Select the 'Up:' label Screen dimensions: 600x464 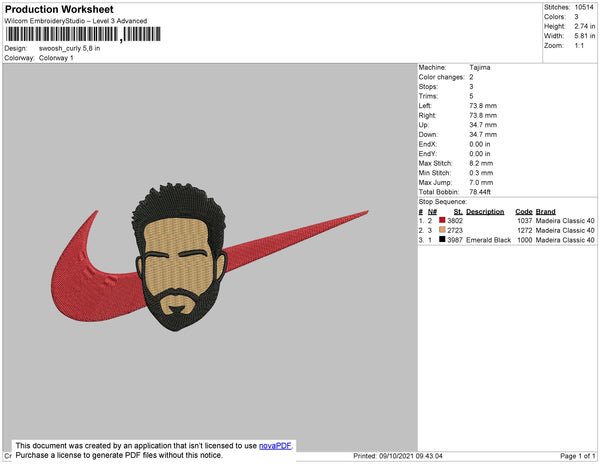(x=424, y=125)
